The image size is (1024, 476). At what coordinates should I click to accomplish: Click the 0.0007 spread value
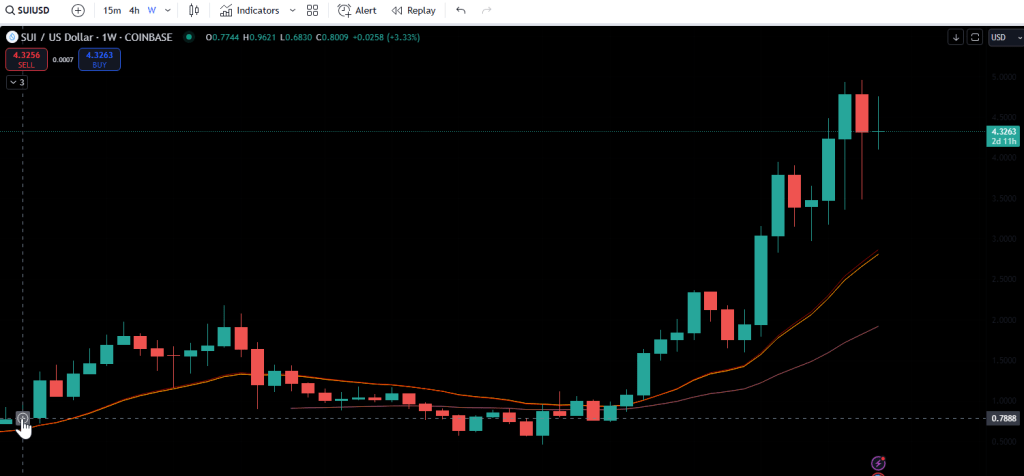[63, 59]
